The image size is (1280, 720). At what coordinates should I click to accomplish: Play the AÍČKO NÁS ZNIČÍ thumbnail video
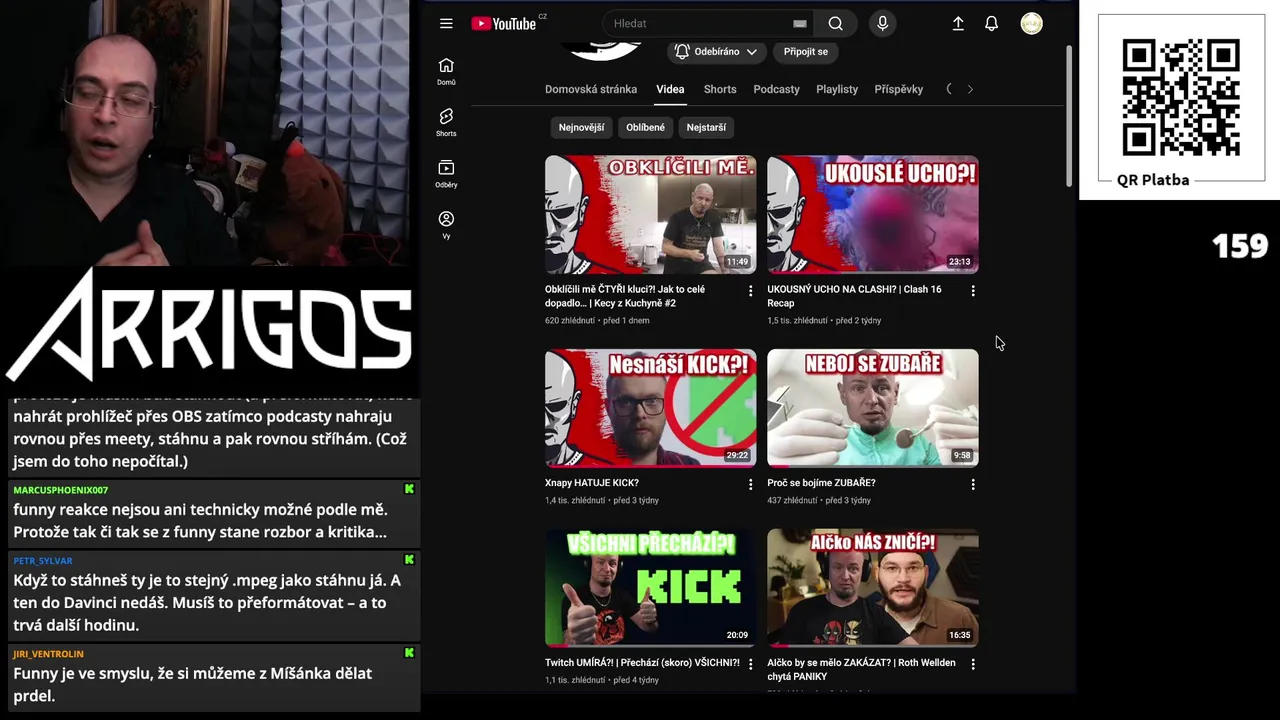[873, 588]
